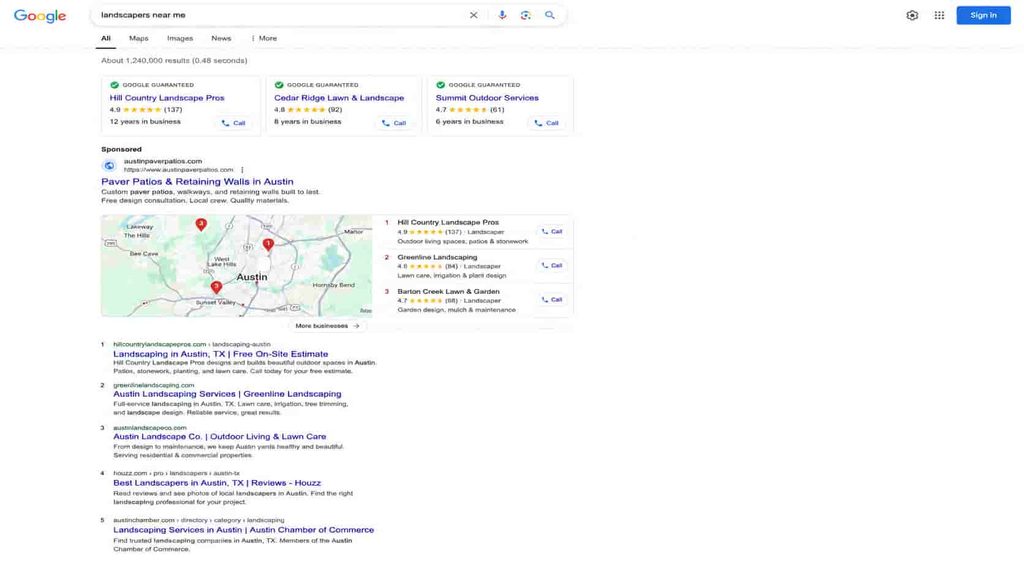
Task: Click the map pin near Lakeway
Action: [x=201, y=225]
